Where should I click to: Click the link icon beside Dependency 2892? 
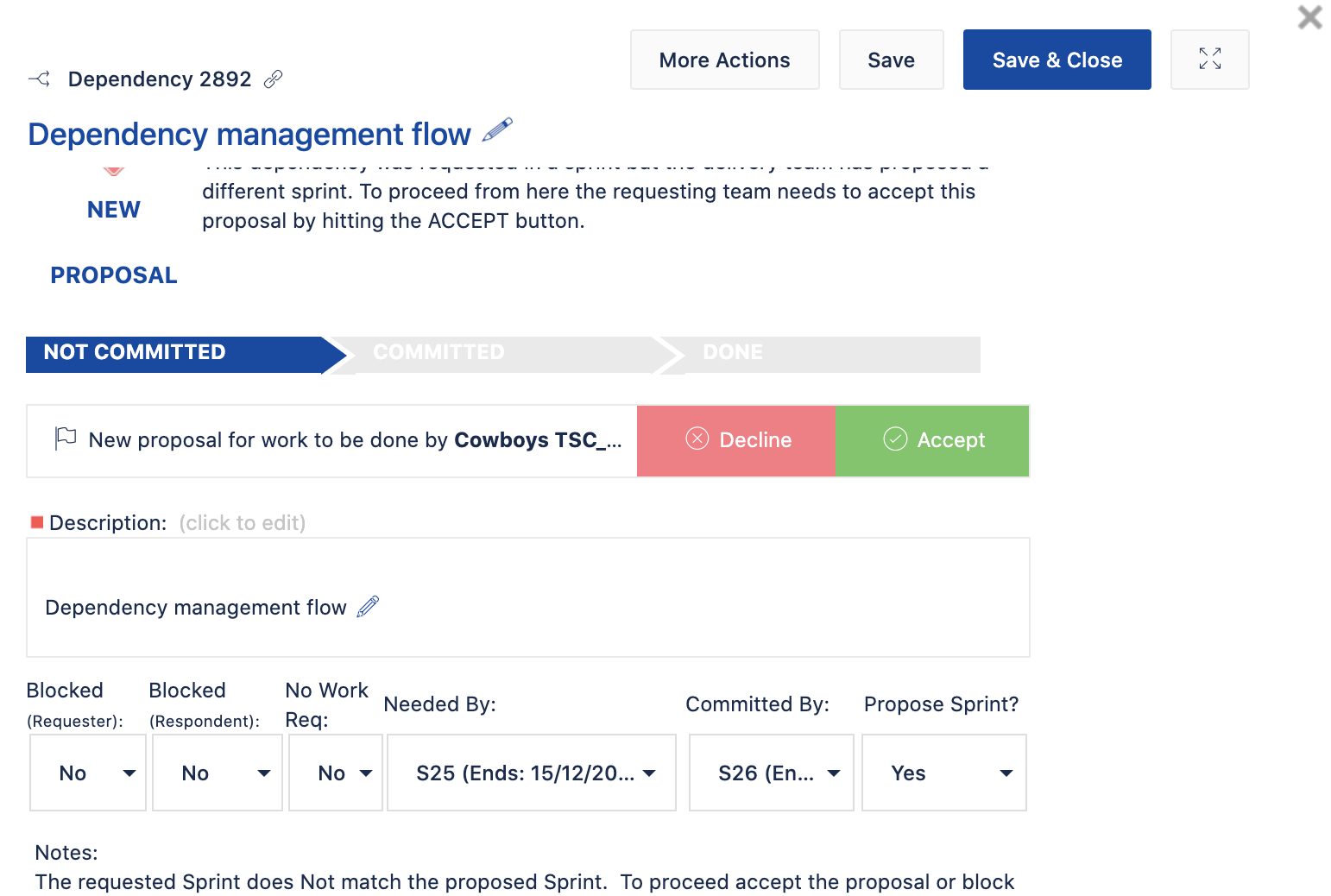tap(274, 79)
